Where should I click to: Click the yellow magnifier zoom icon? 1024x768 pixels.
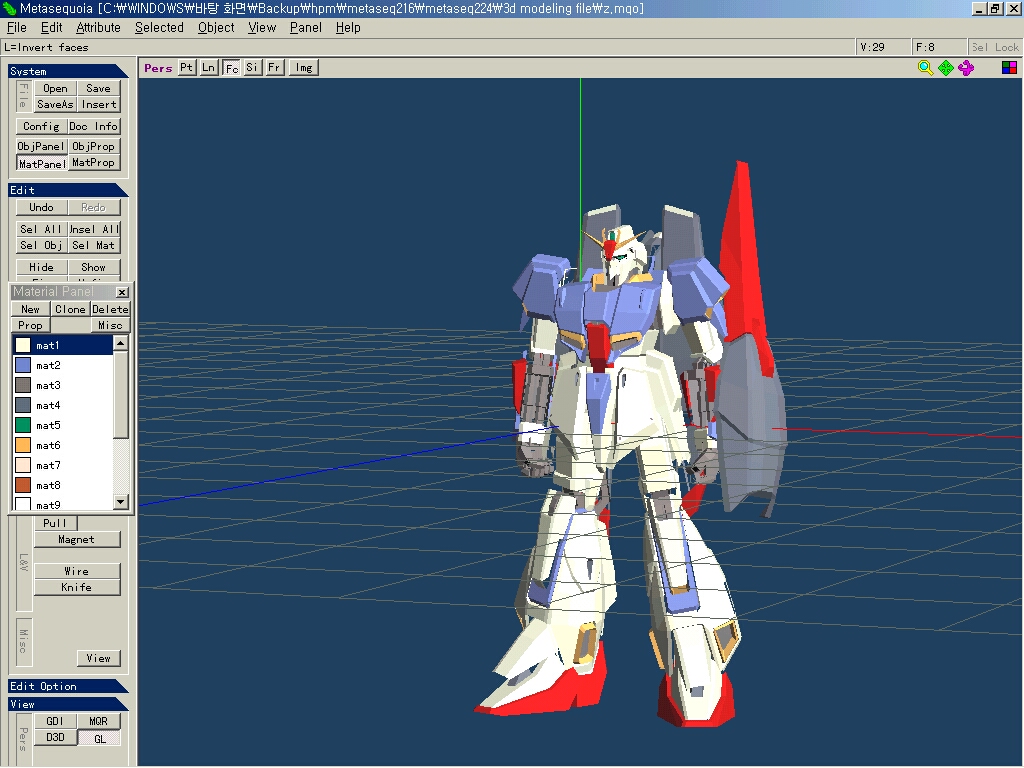tap(925, 67)
